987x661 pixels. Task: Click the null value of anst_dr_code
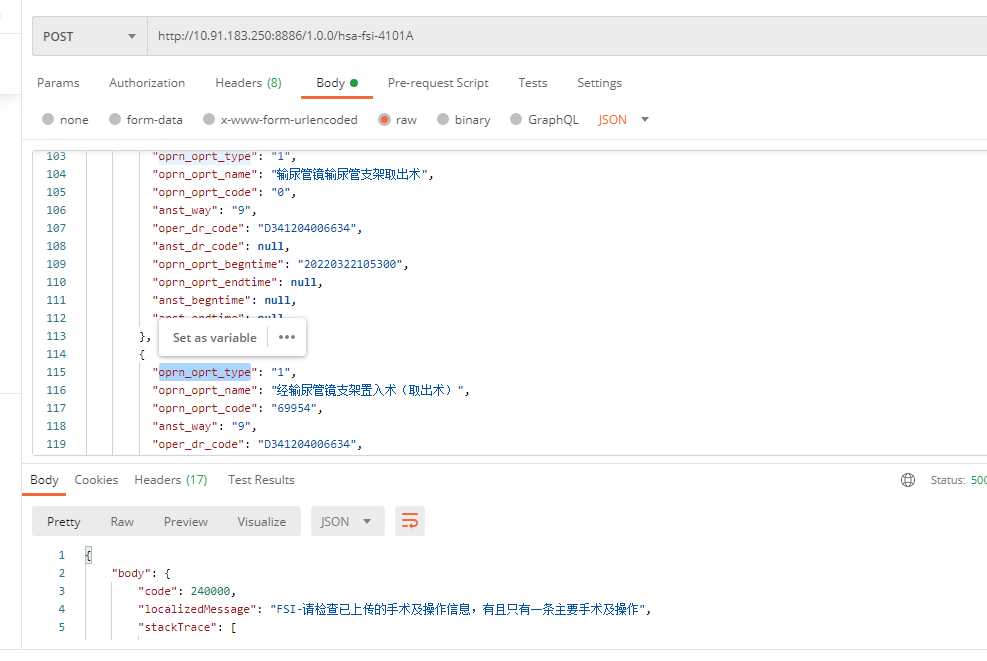[x=271, y=246]
